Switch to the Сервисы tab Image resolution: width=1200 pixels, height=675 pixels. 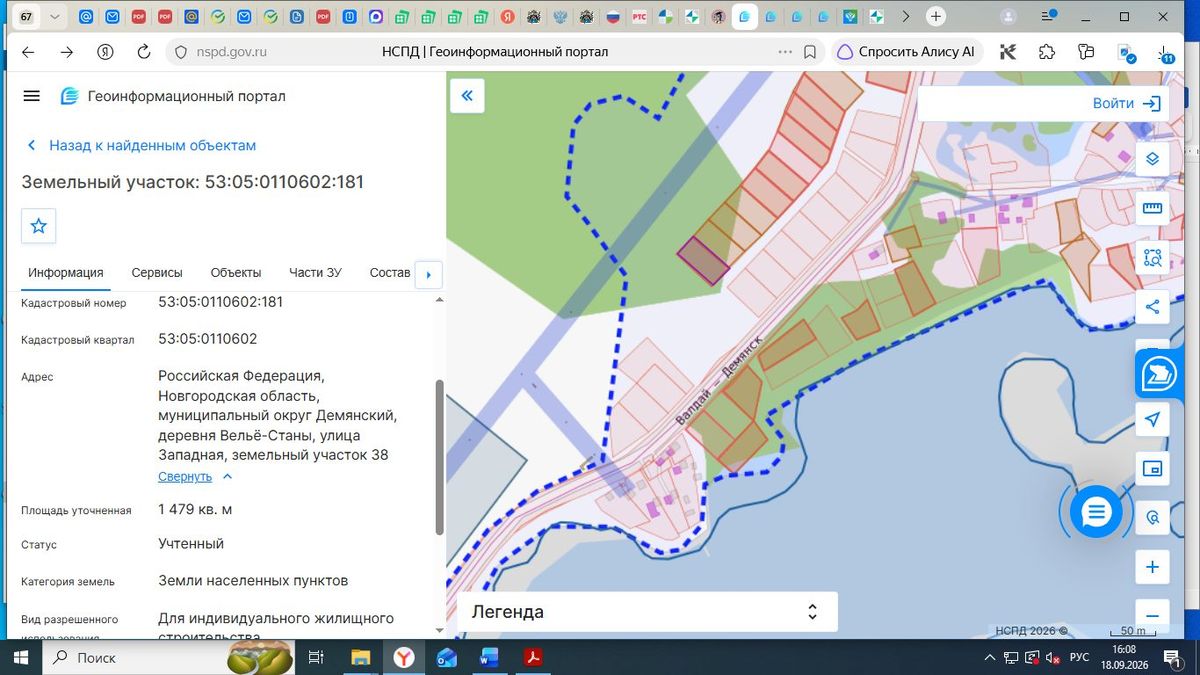click(157, 273)
